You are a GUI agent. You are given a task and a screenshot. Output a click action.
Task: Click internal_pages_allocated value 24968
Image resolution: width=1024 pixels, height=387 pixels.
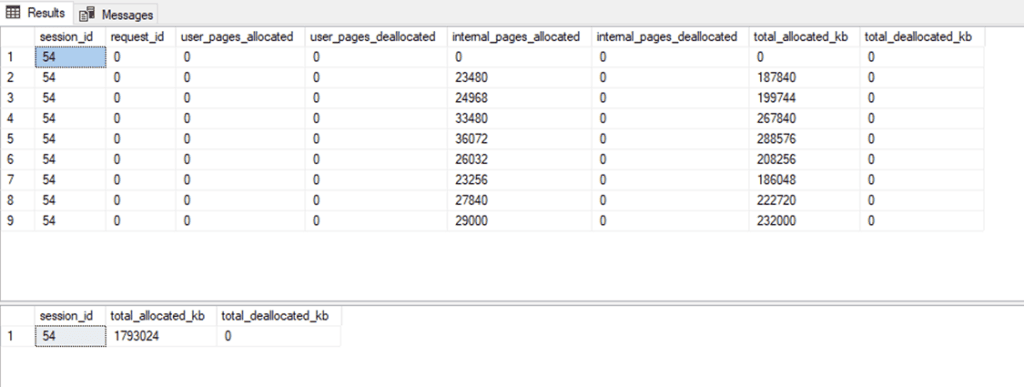pyautogui.click(x=519, y=98)
